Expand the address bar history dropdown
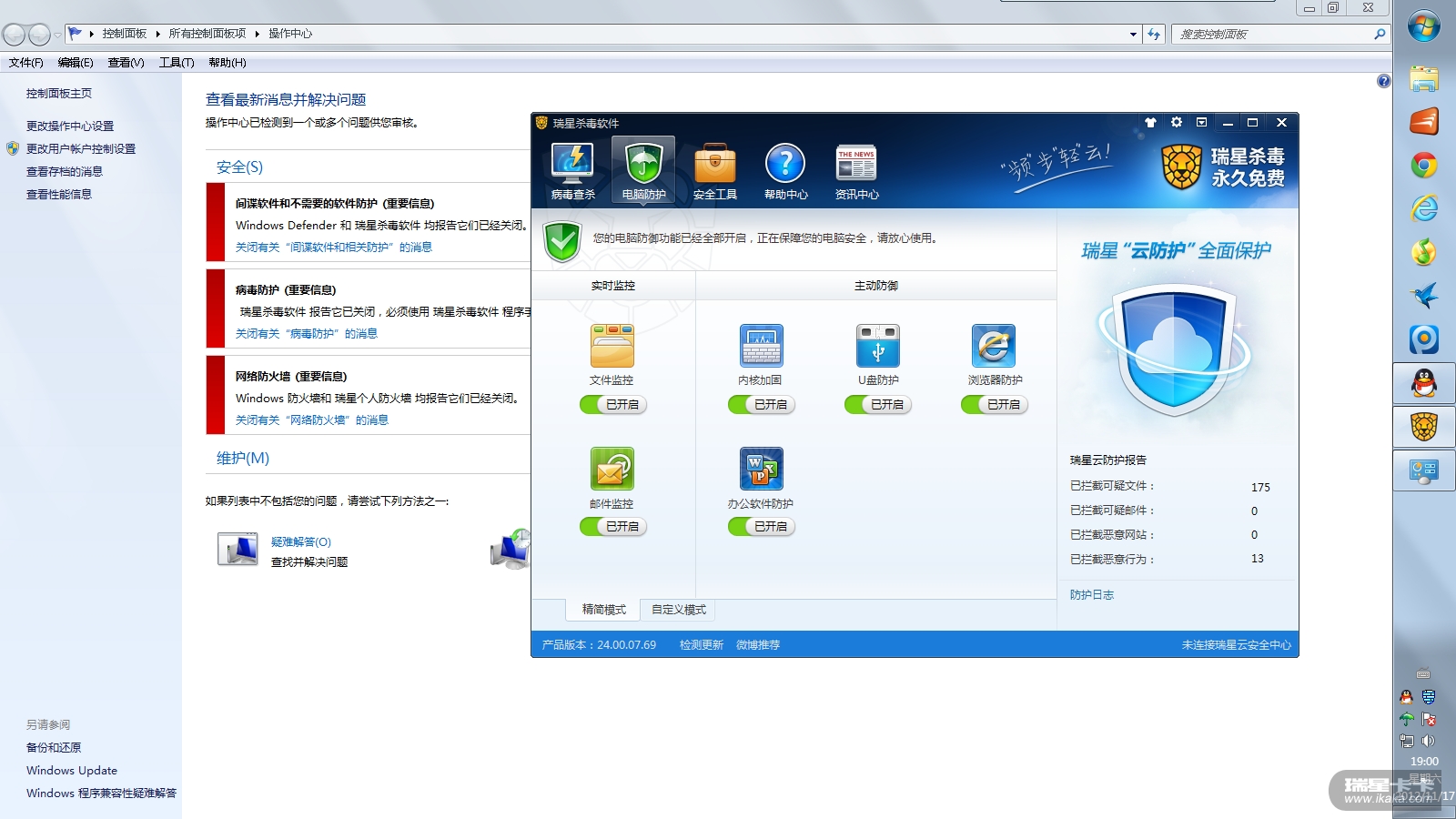This screenshot has width=1456, height=819. (1133, 34)
